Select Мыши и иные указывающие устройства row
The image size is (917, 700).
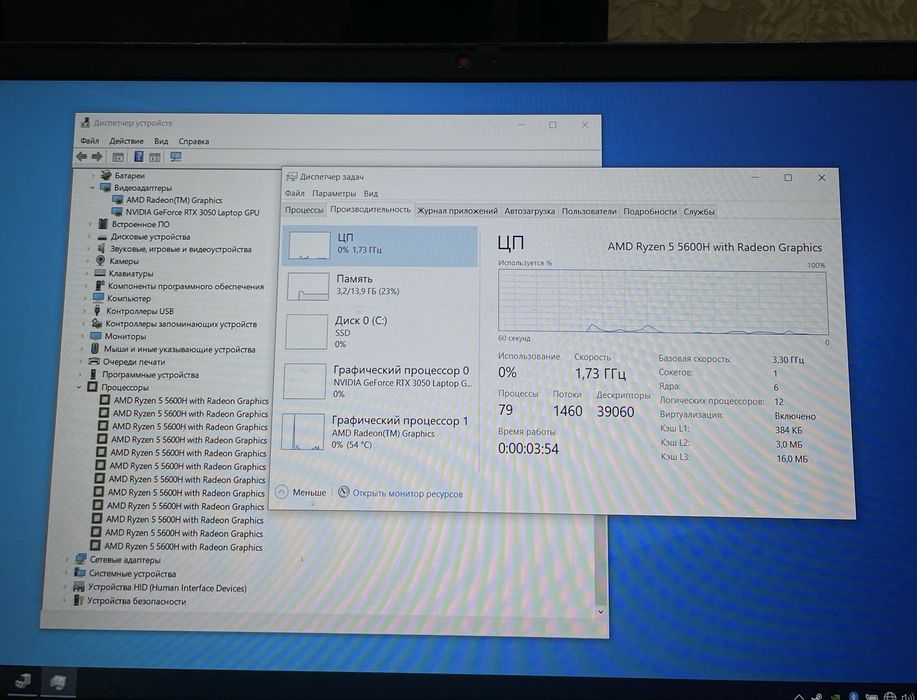180,349
